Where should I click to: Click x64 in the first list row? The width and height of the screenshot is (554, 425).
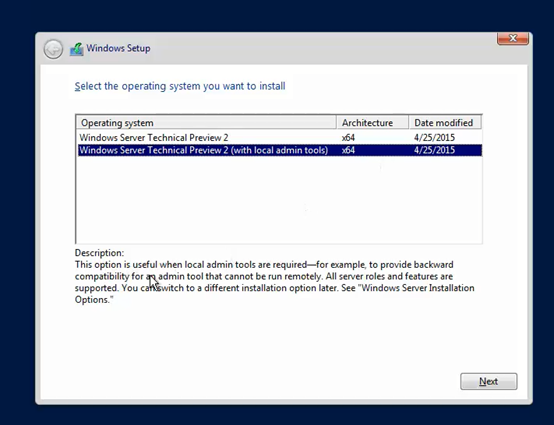point(348,137)
